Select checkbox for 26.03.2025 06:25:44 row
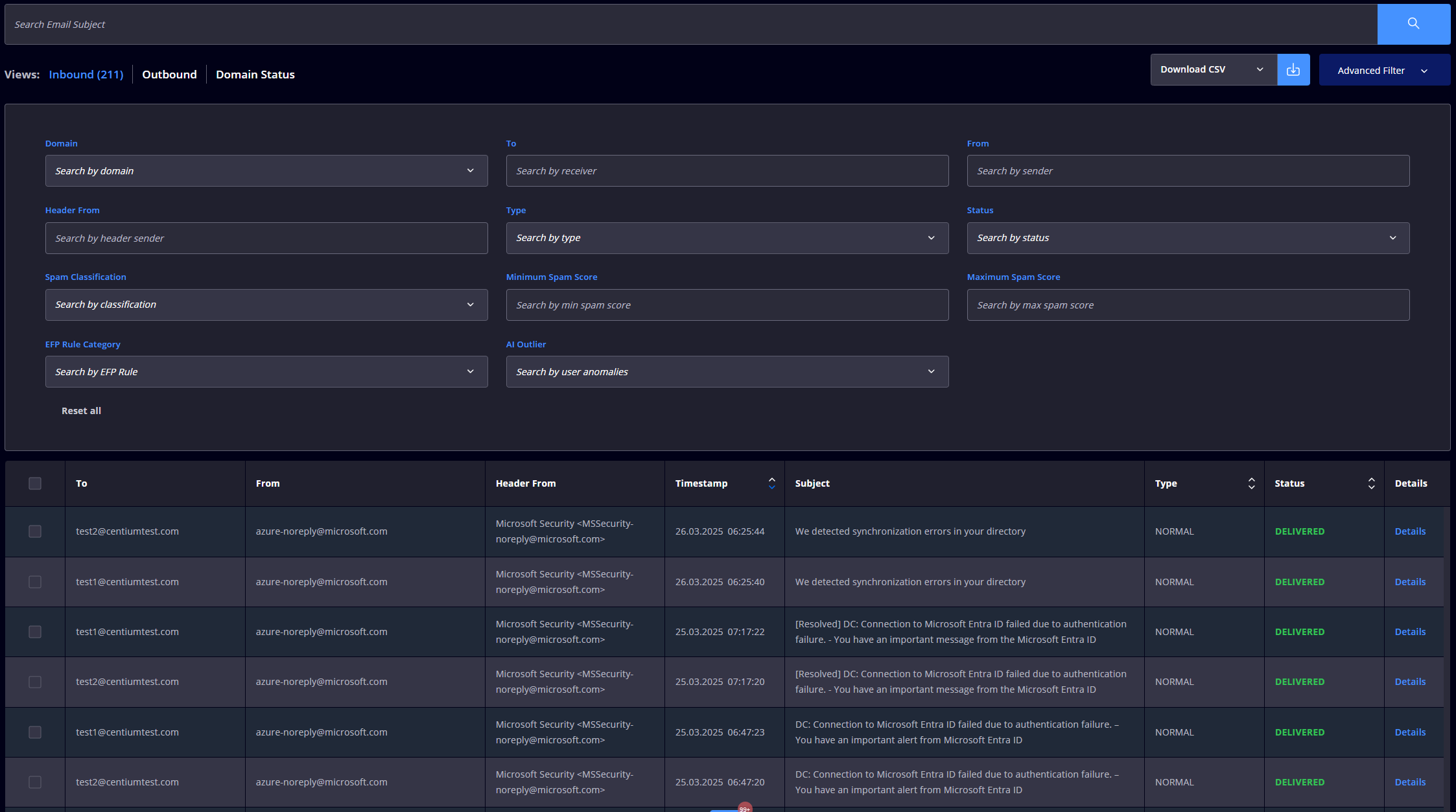The image size is (1456, 812). click(35, 531)
